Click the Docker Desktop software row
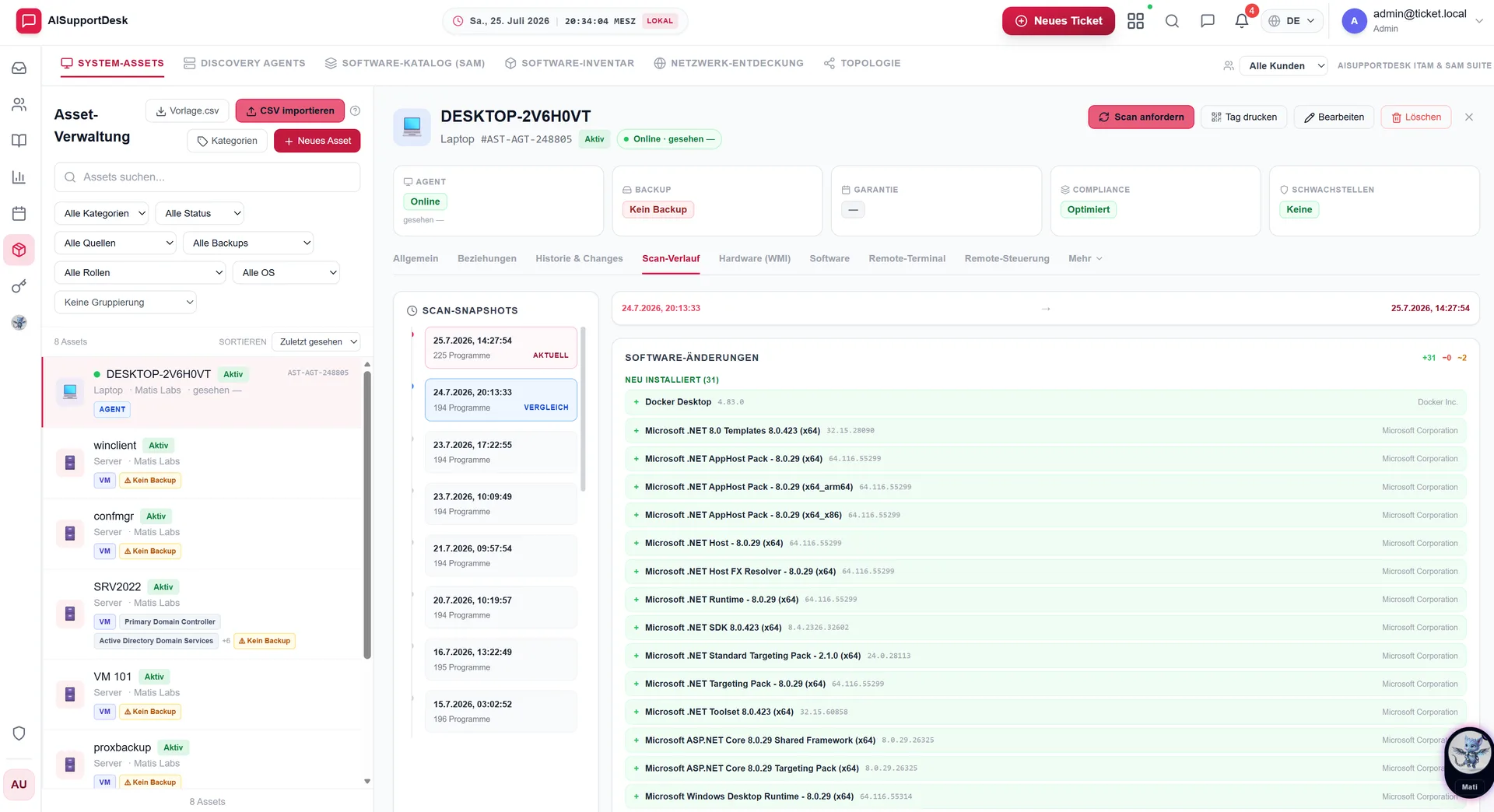The height and width of the screenshot is (812, 1494). pos(1046,402)
